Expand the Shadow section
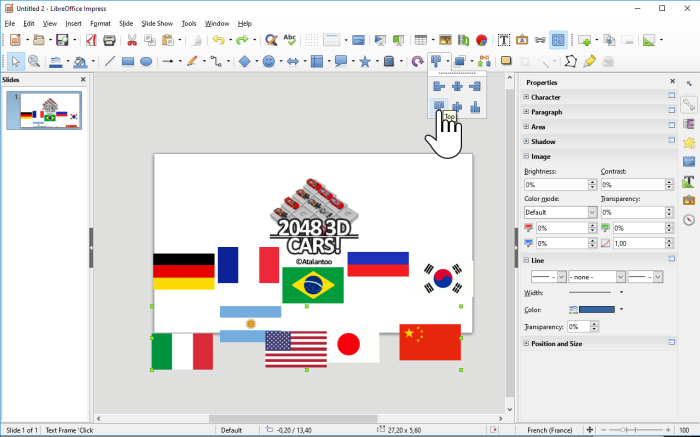Viewport: 700px width, 437px height. [526, 141]
